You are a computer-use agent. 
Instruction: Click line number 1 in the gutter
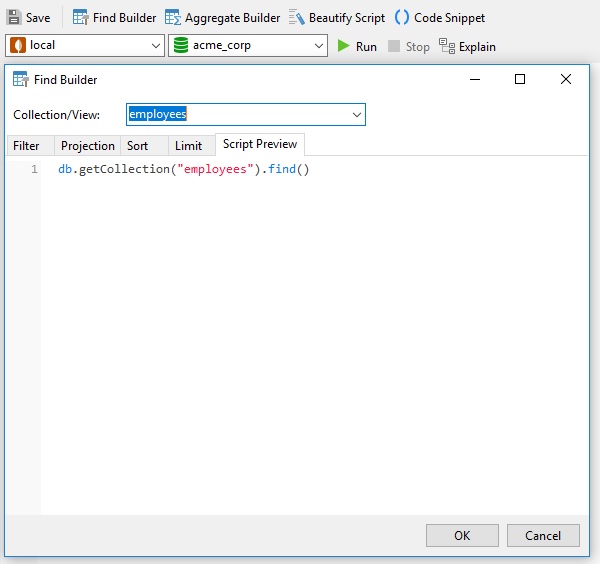(34, 169)
